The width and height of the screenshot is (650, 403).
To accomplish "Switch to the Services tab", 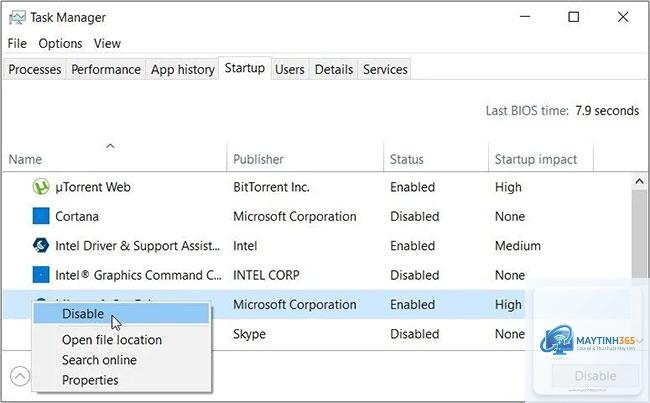I will tap(385, 70).
